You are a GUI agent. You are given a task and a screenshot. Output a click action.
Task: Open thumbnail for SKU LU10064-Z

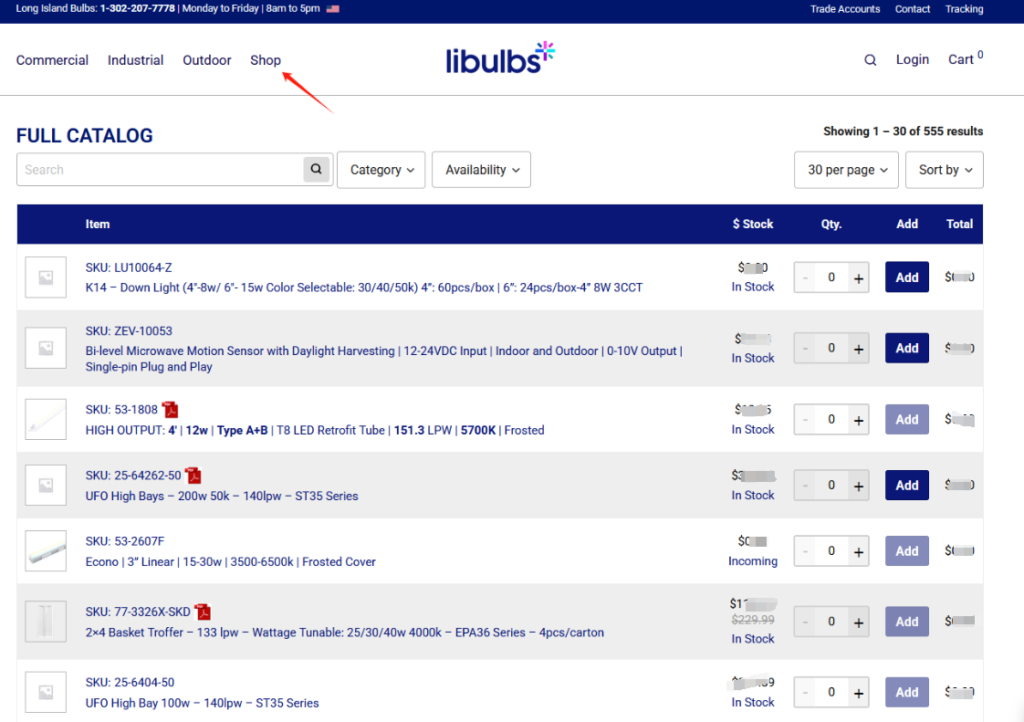click(46, 277)
